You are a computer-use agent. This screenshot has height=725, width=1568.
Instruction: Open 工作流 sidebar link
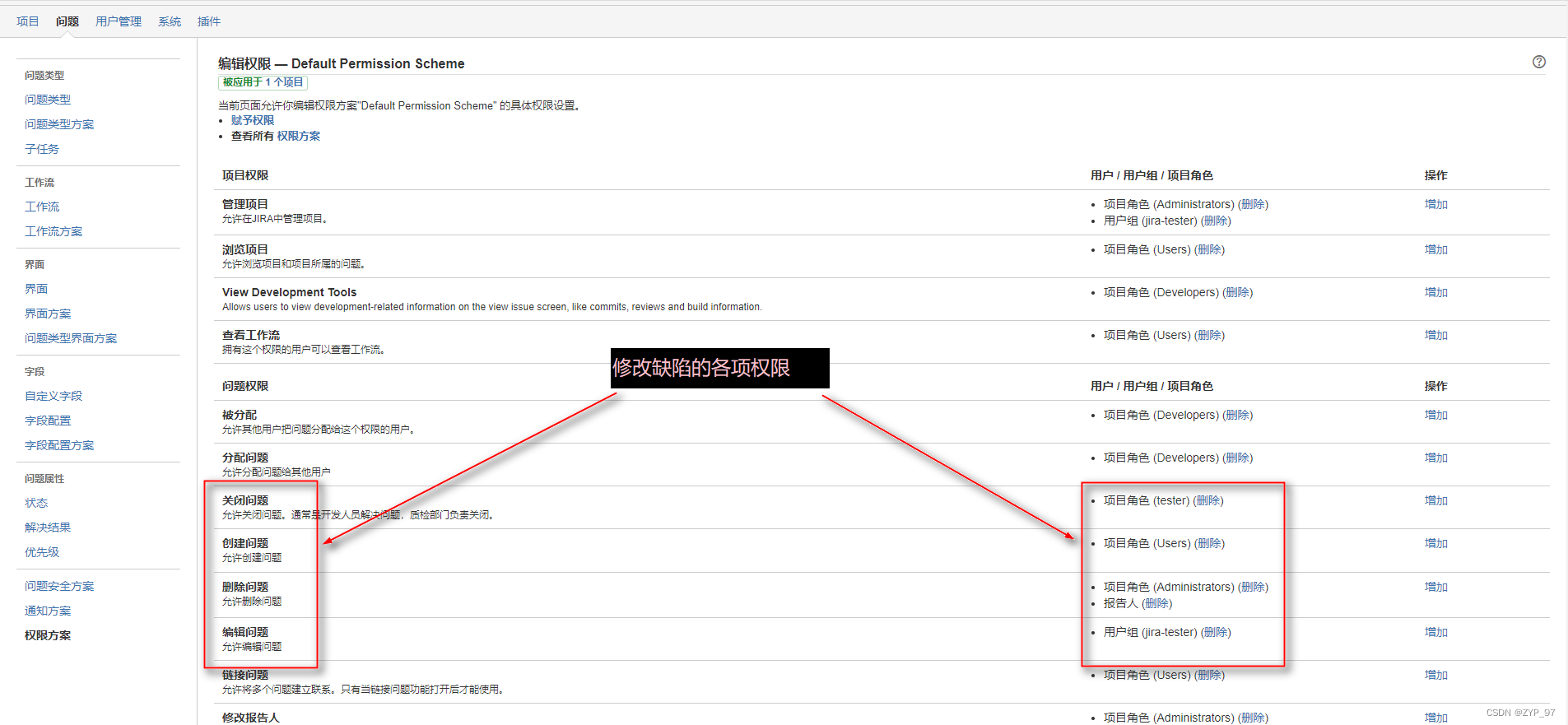[42, 207]
